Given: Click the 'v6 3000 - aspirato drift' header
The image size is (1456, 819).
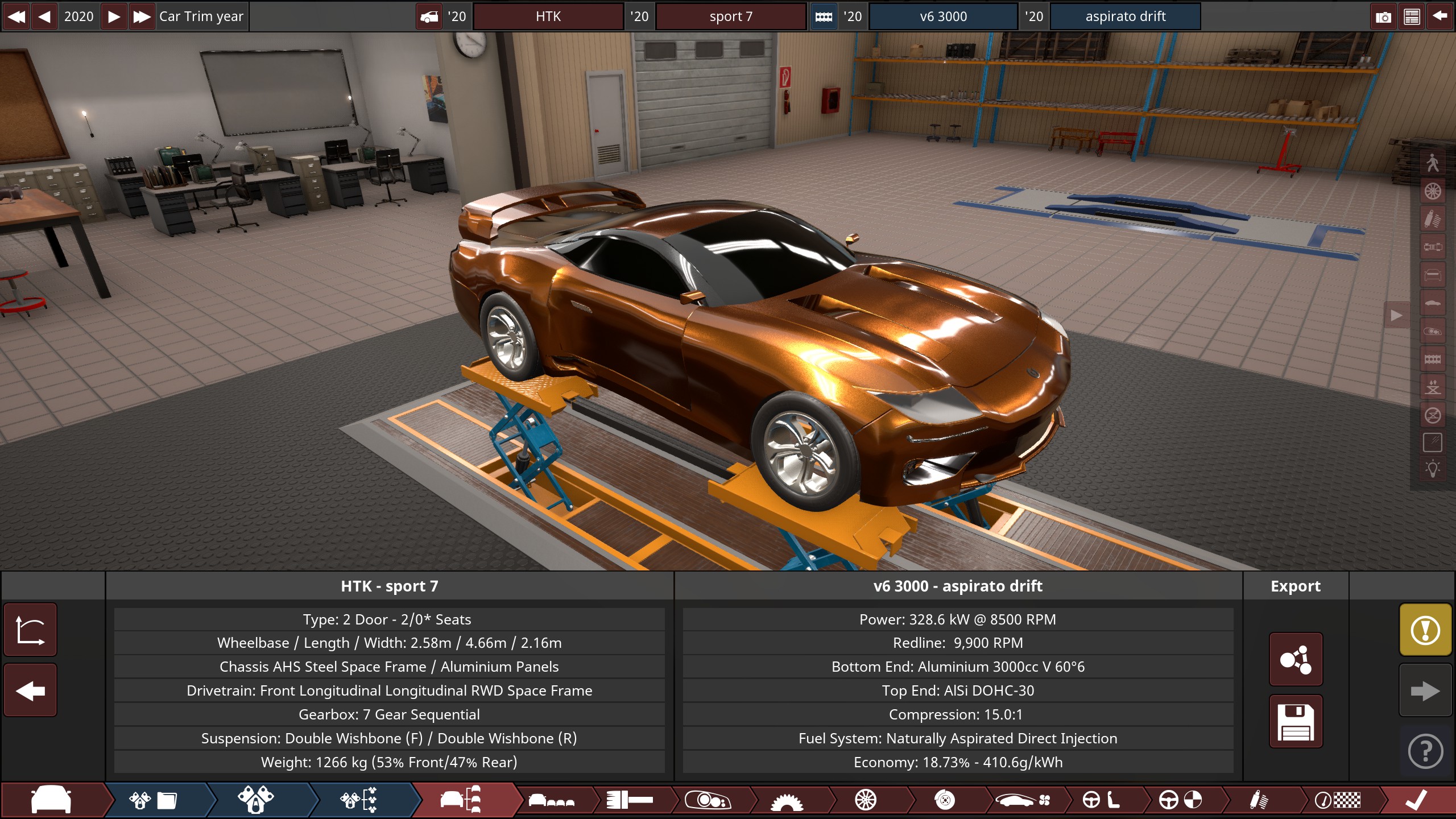Looking at the screenshot, I should point(958,586).
